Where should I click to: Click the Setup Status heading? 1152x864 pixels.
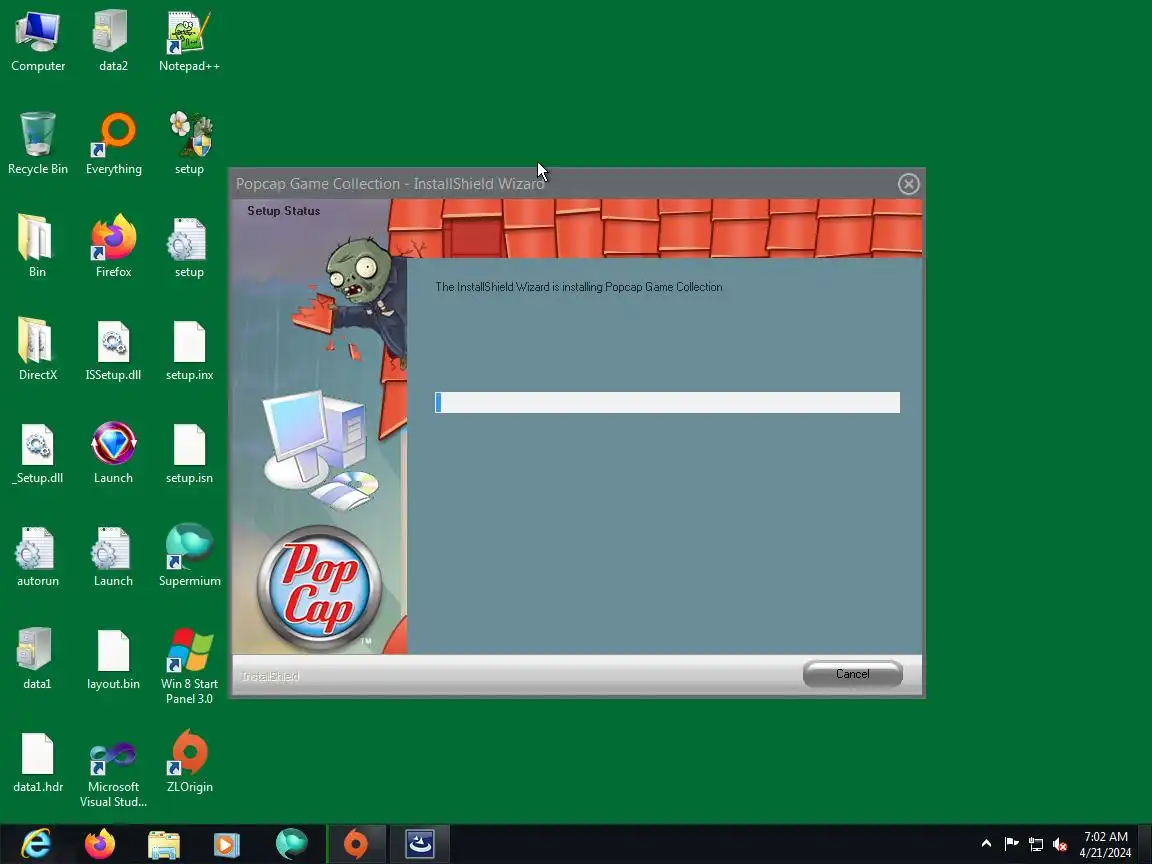[284, 211]
